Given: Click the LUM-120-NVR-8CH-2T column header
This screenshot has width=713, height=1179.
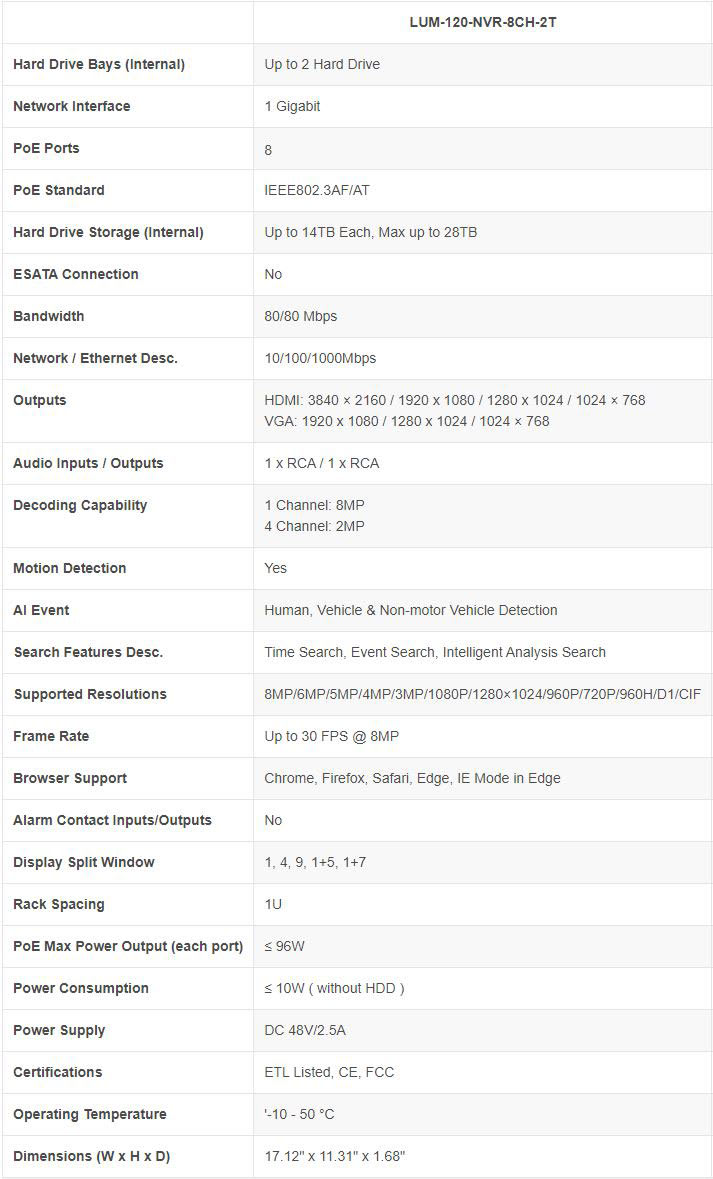Looking at the screenshot, I should (482, 21).
